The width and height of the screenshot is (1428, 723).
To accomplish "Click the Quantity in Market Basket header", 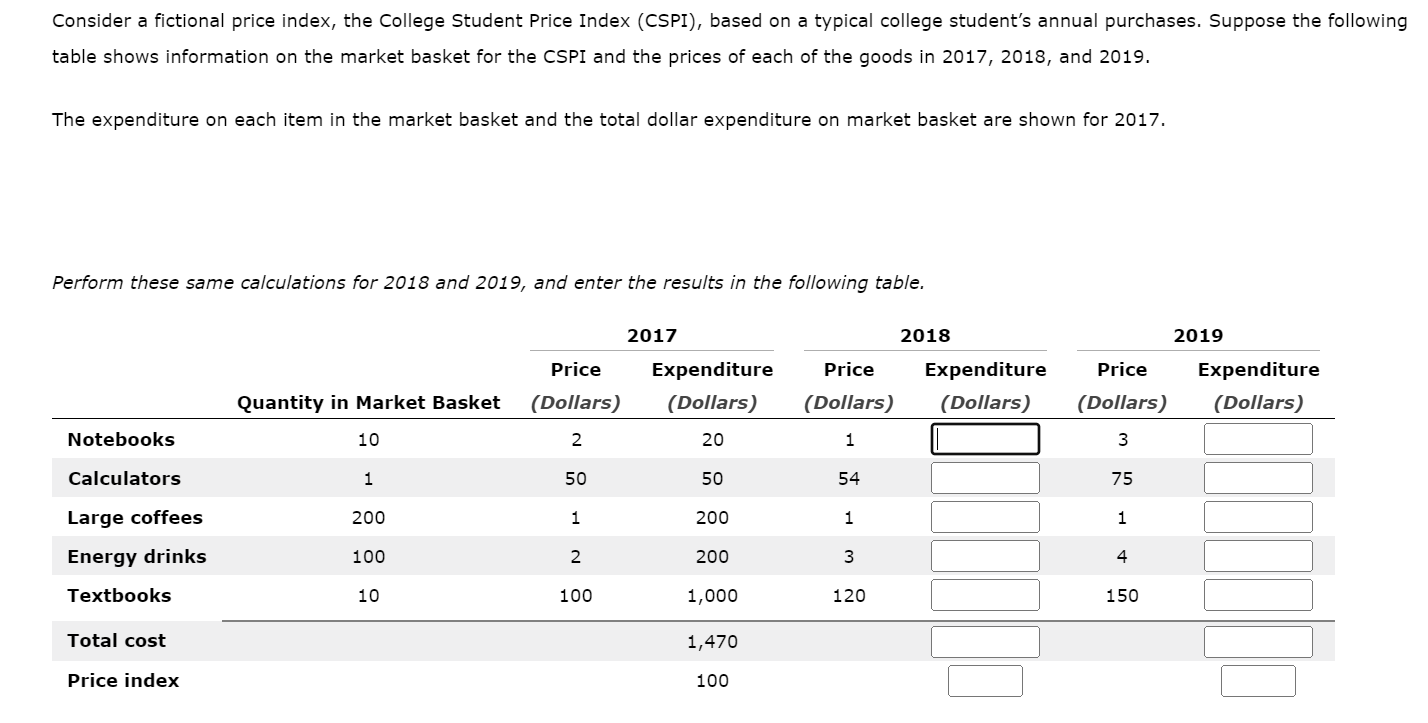I will pos(368,402).
